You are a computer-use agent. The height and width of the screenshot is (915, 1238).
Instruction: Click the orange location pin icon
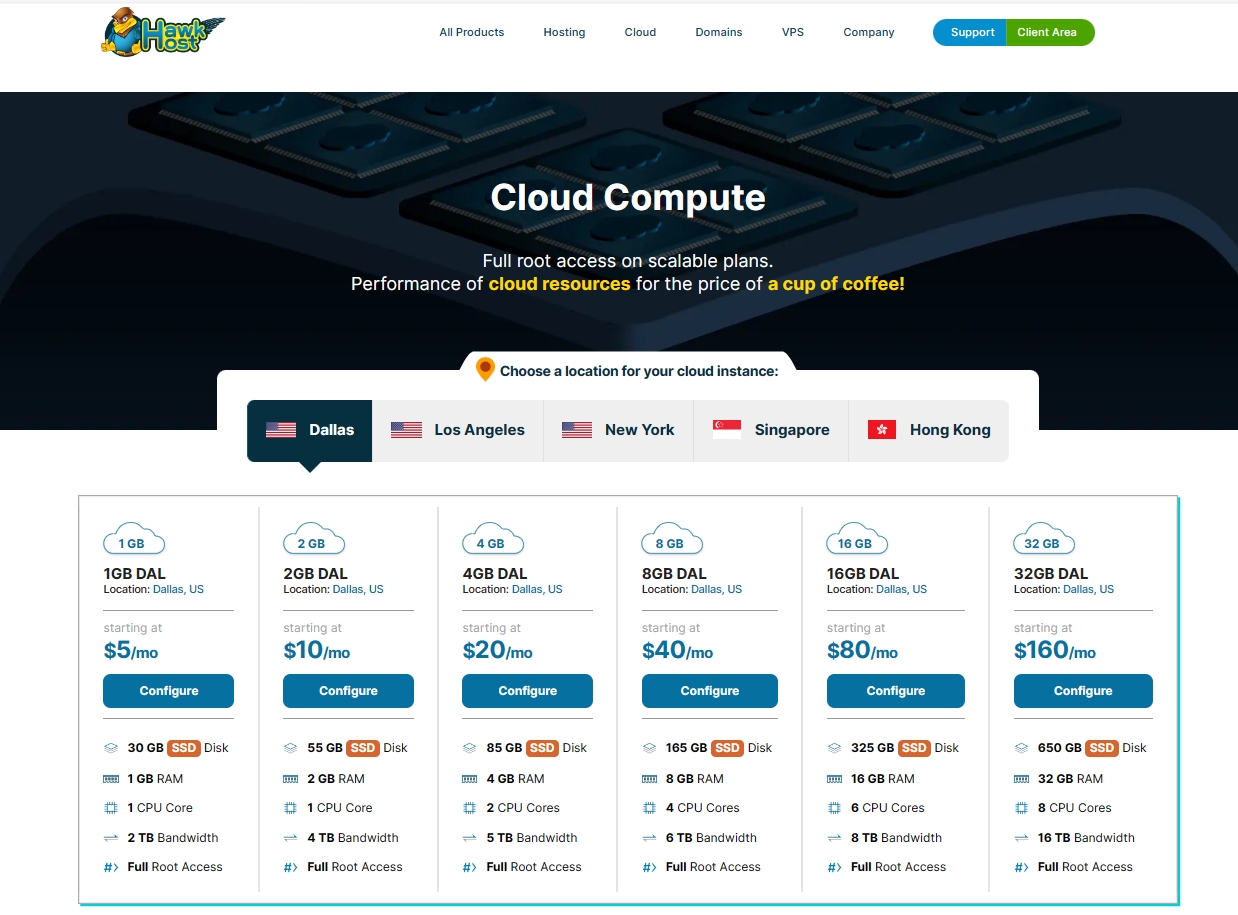point(485,369)
